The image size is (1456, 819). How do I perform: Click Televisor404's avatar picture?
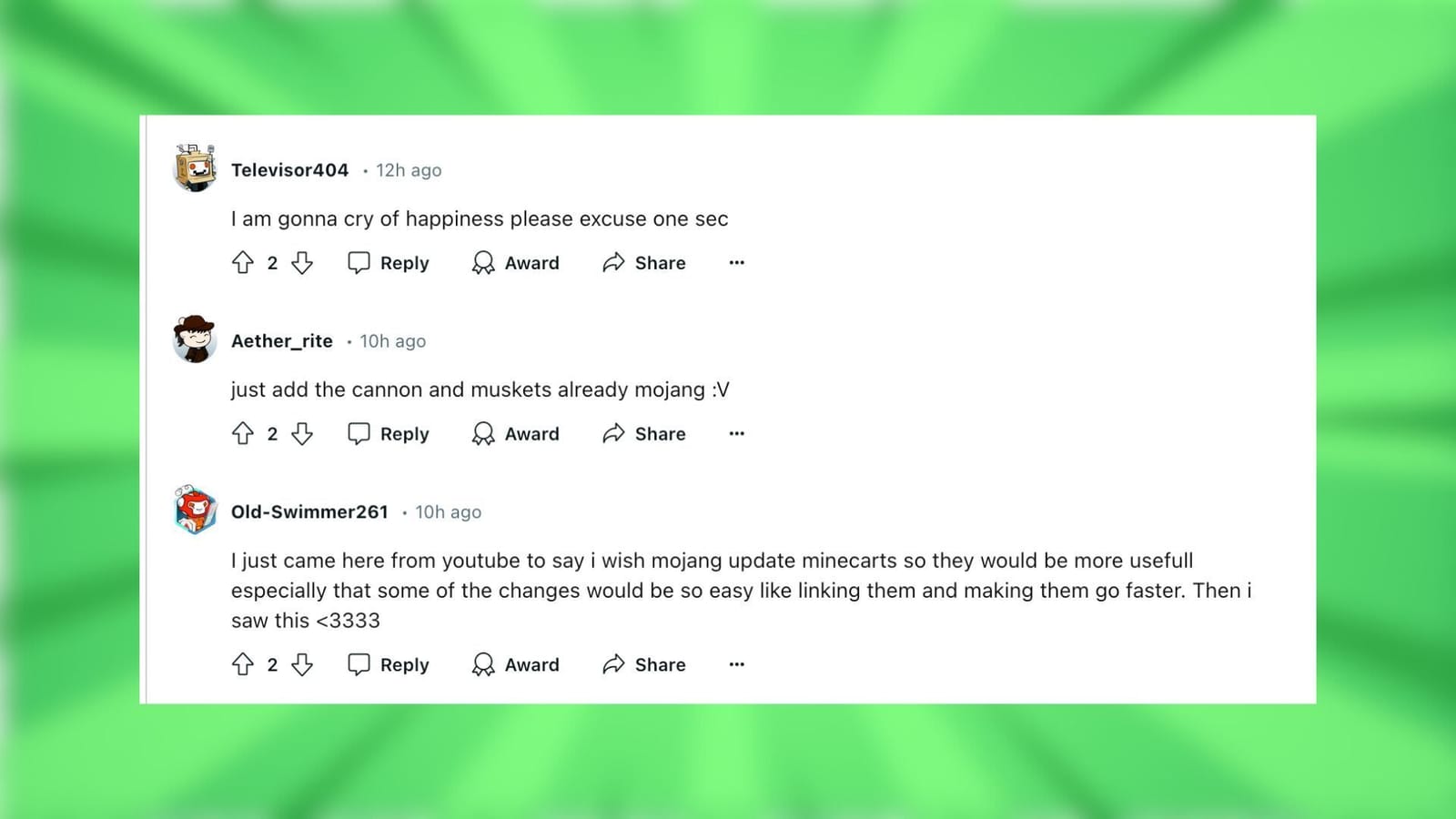(195, 168)
